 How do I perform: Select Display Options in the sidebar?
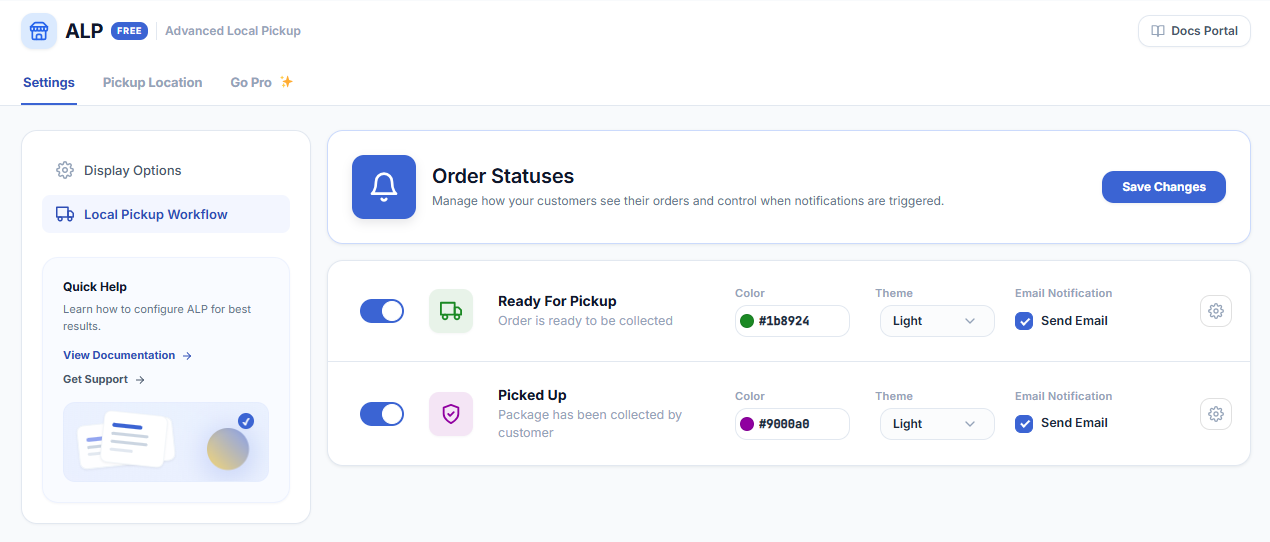click(x=166, y=170)
